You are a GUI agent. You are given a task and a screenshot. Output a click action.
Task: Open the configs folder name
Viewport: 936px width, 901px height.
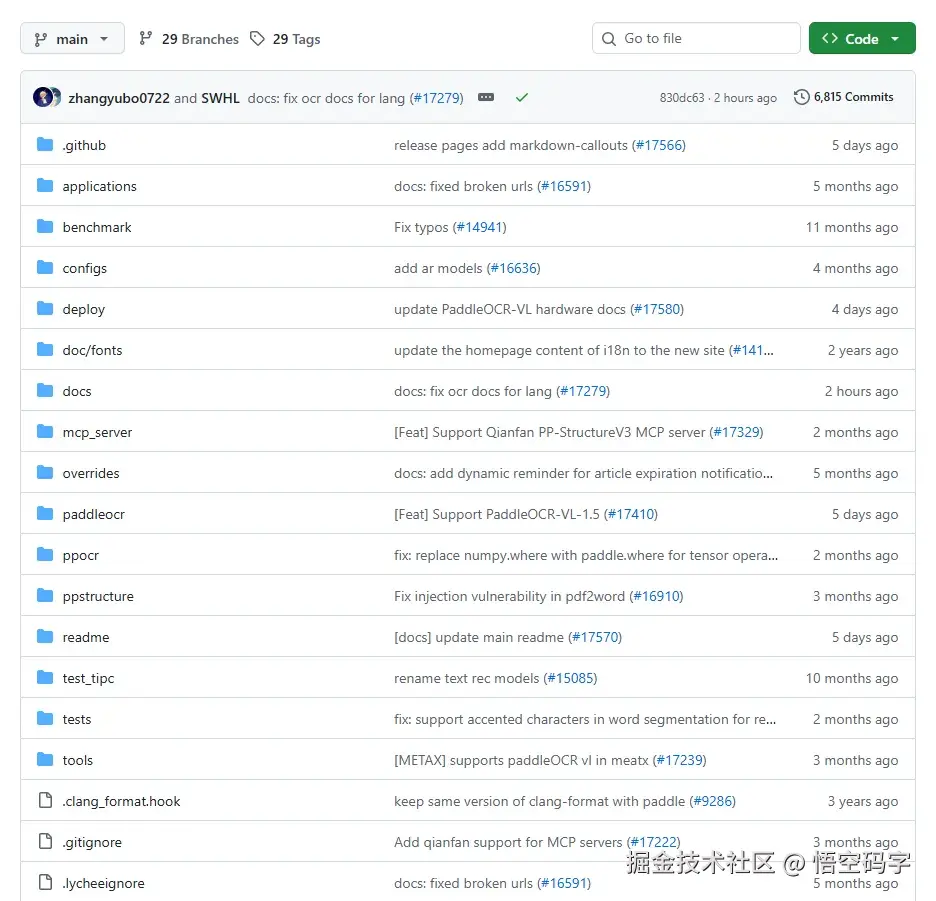tap(85, 269)
